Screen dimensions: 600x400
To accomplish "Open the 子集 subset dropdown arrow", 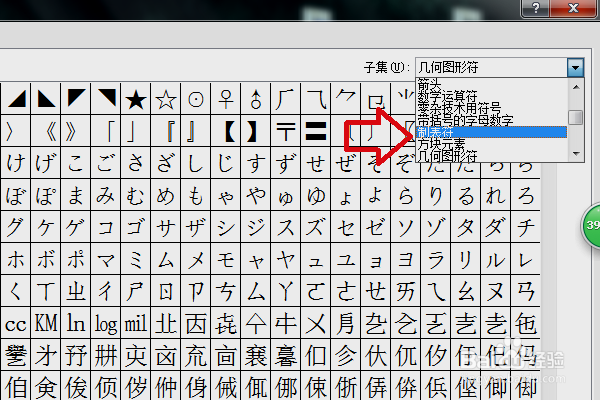I will coord(576,67).
